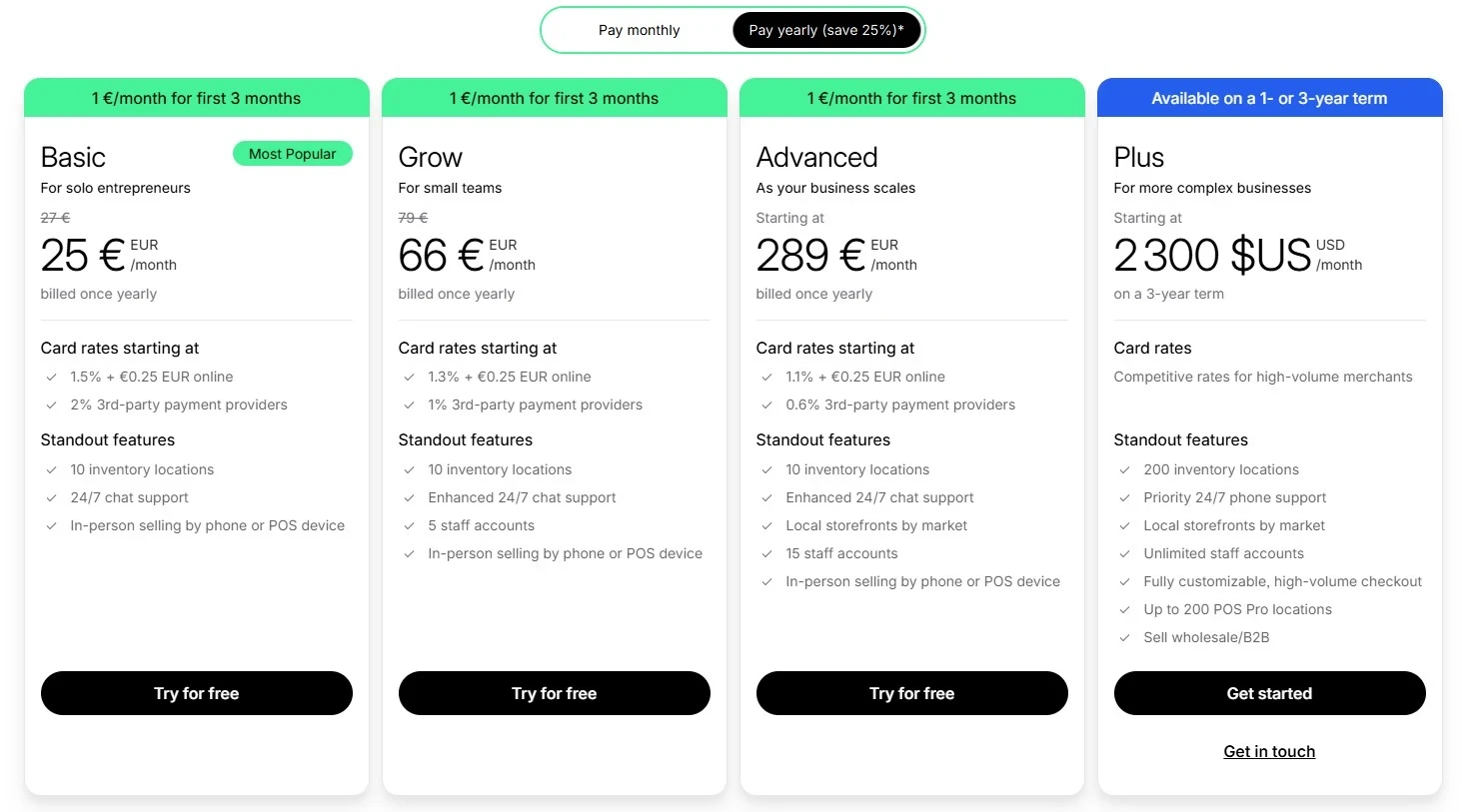Screen dimensions: 1462x812
Task: Open the Get in touch link under Plus
Action: tap(1269, 751)
